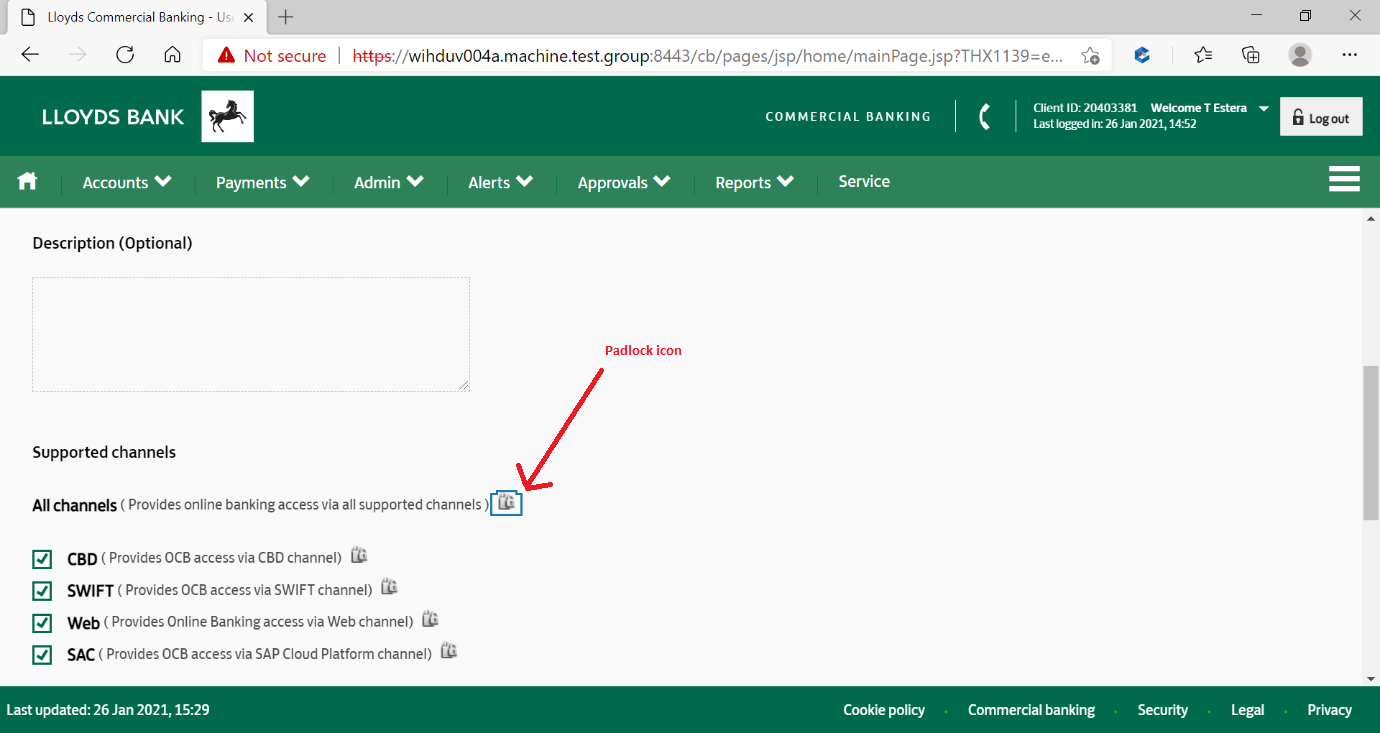Screen dimensions: 1380x733
Task: Uncheck the CBD channel checkbox
Action: (42, 558)
